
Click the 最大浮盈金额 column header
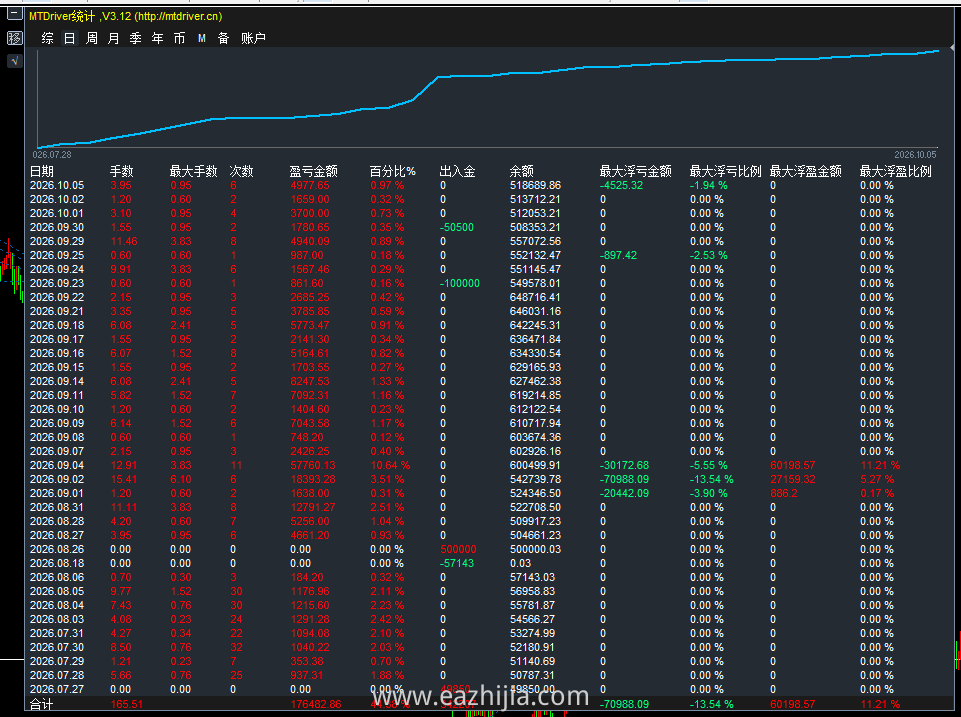point(806,172)
